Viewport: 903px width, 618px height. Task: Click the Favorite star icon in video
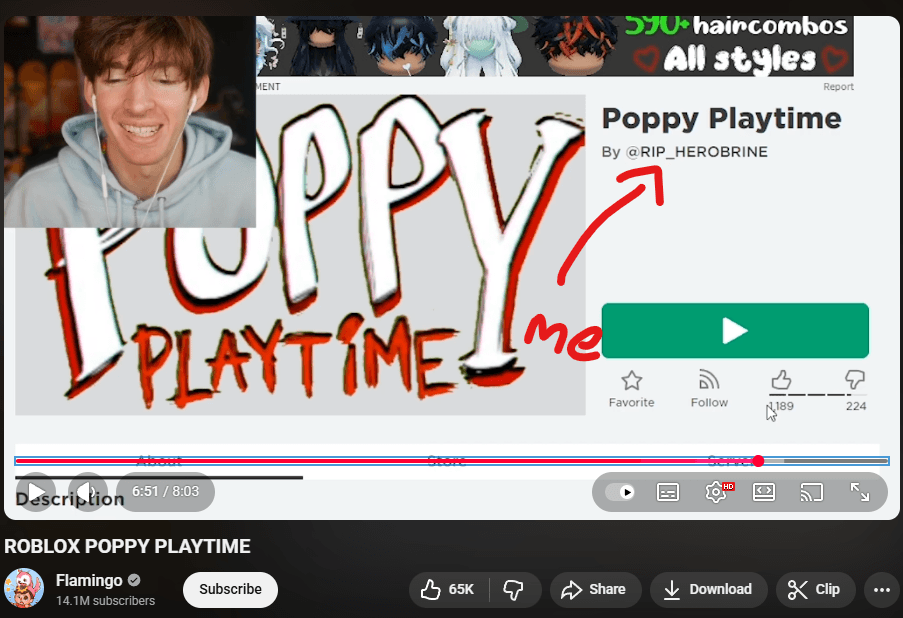point(632,381)
